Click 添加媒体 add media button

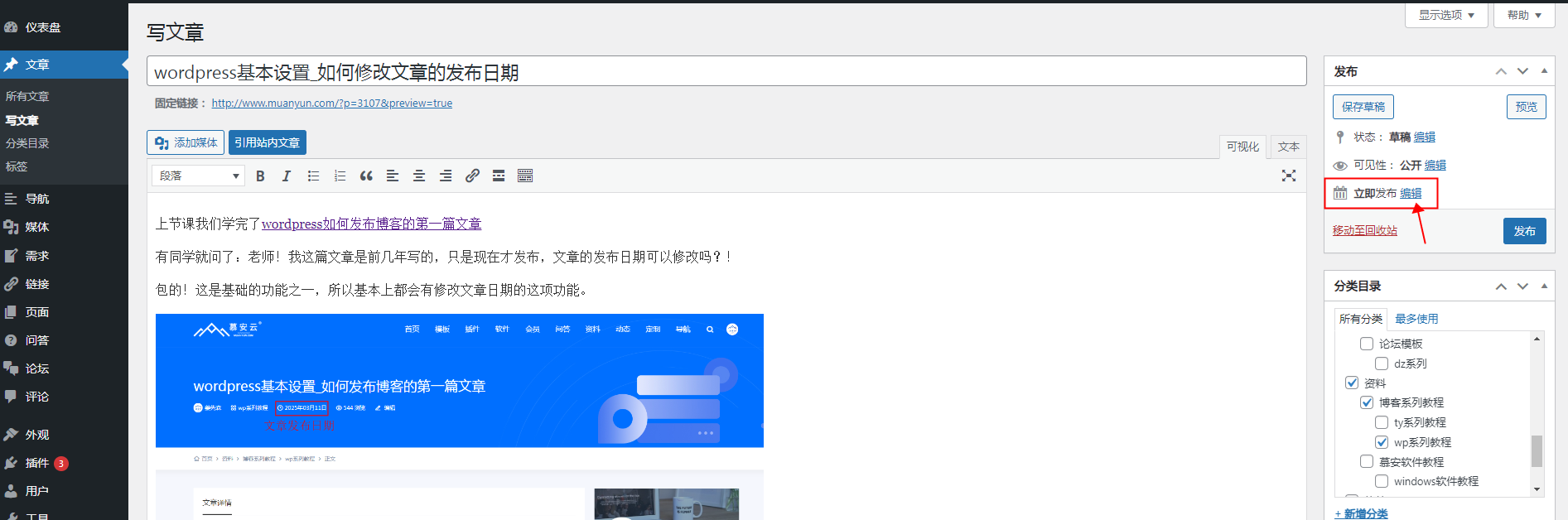(x=186, y=142)
